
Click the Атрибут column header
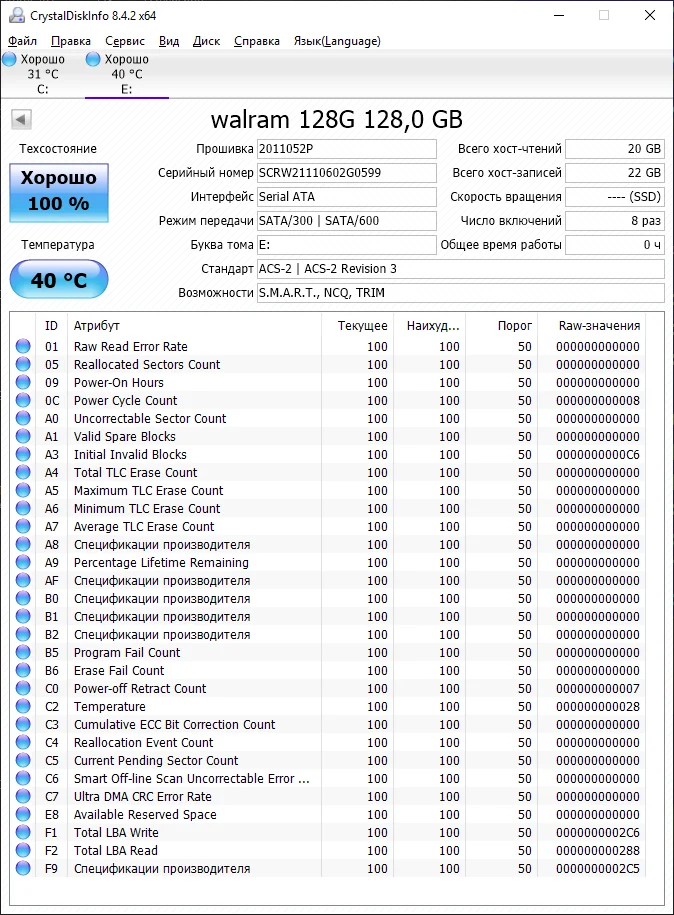194,326
